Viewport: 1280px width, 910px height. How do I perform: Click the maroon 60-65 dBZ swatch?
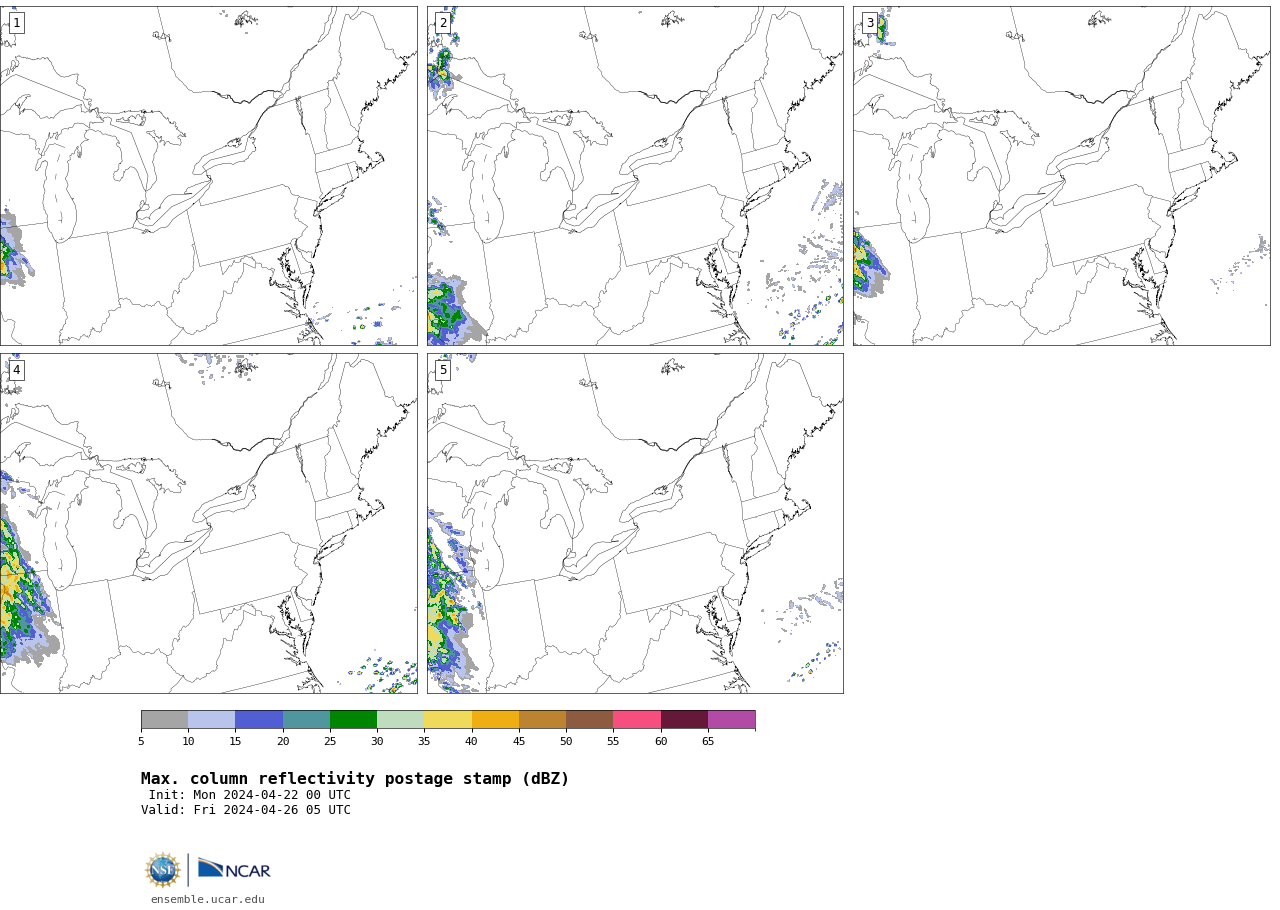[x=684, y=720]
